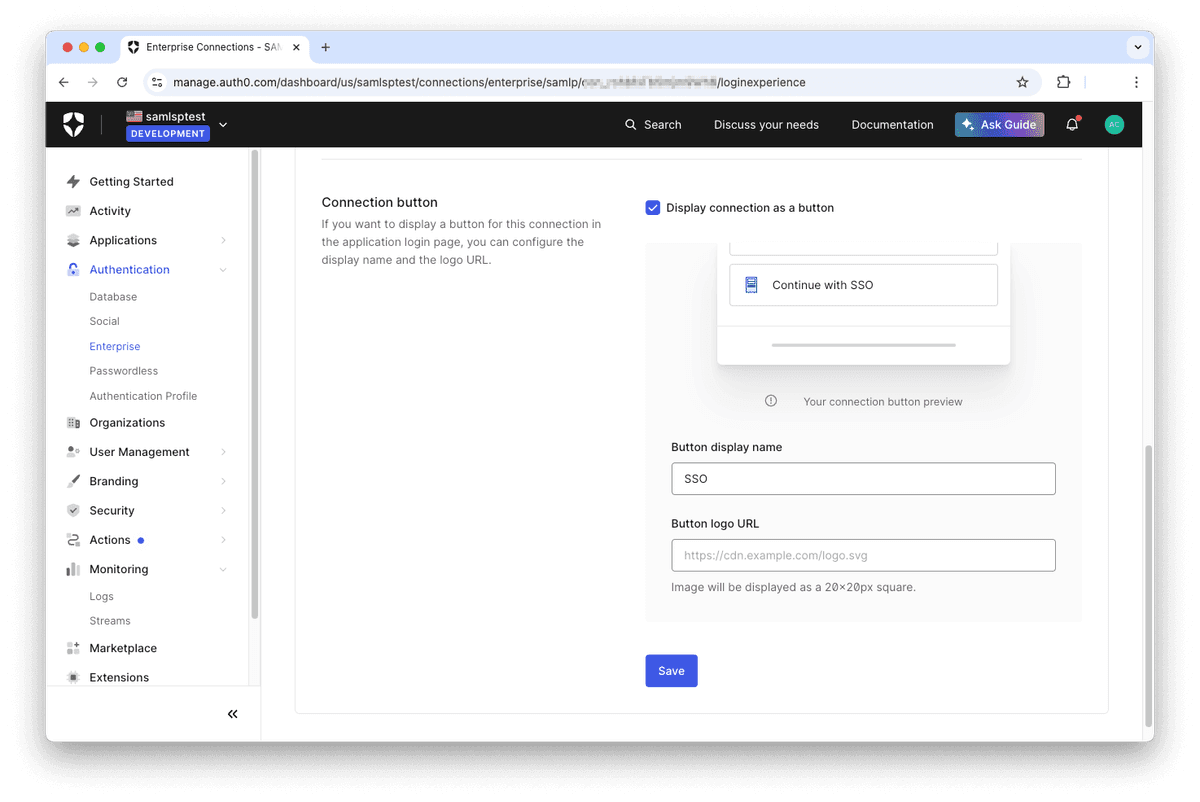
Task: Open the browser extensions puzzle icon
Action: pyautogui.click(x=1063, y=82)
